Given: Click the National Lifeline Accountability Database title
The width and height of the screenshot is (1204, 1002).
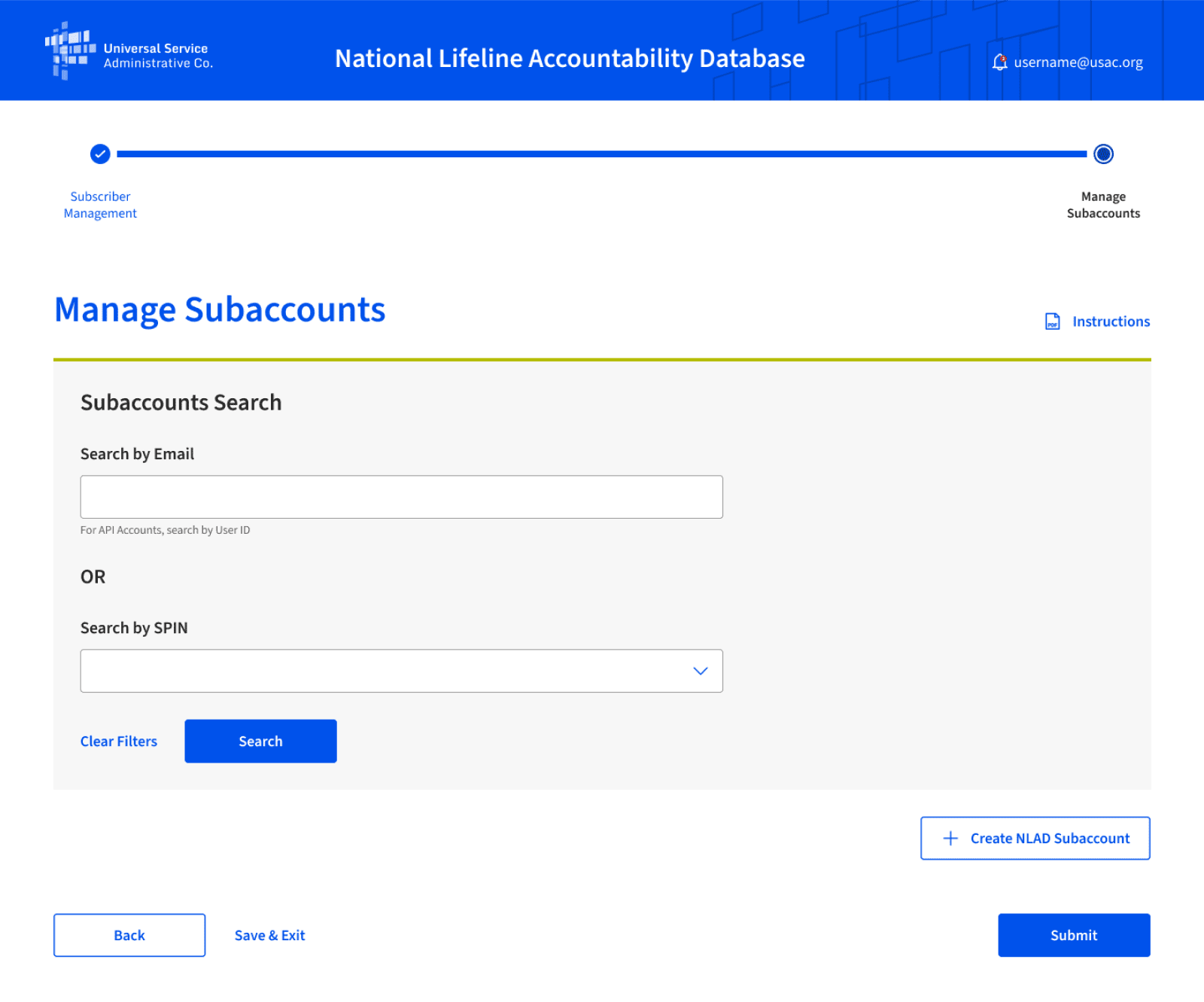Looking at the screenshot, I should (570, 59).
